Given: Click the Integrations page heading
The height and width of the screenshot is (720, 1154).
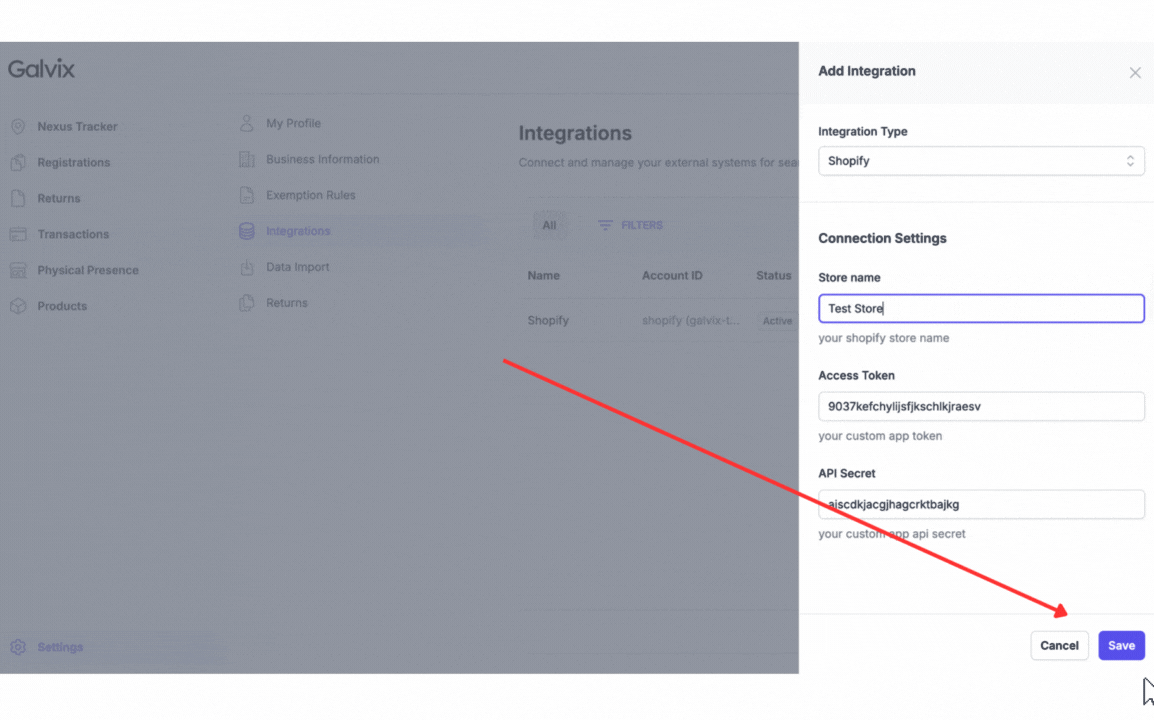Looking at the screenshot, I should [x=575, y=133].
